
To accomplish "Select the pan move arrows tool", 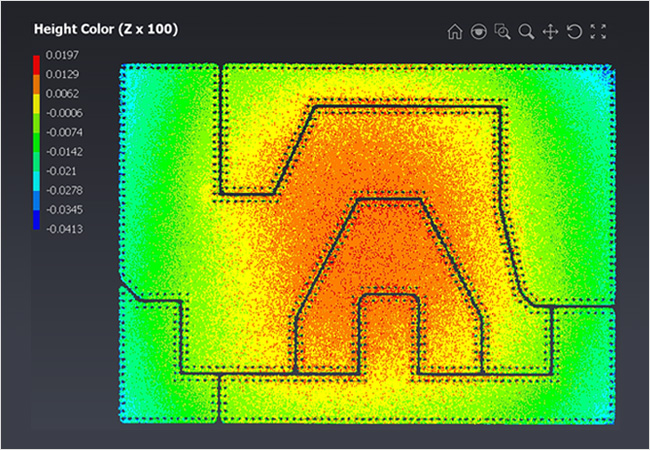I will 550,32.
